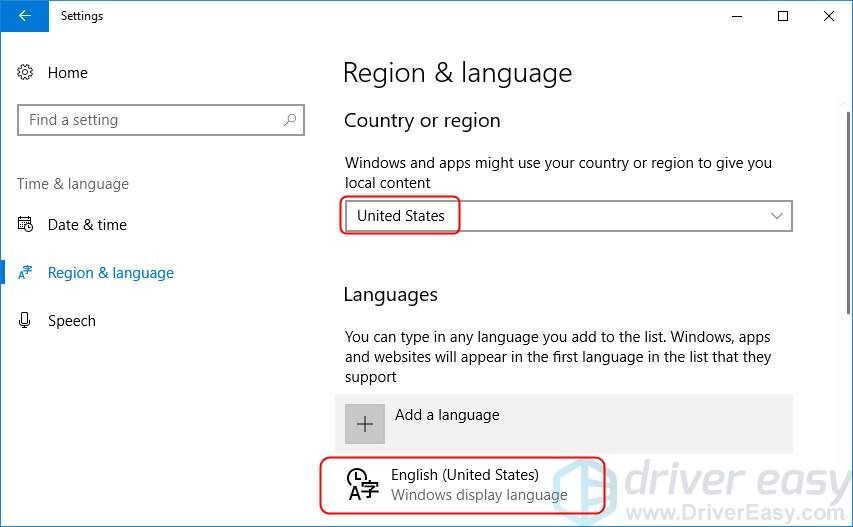This screenshot has width=853, height=527.
Task: Open the United States country combo box
Action: (568, 216)
